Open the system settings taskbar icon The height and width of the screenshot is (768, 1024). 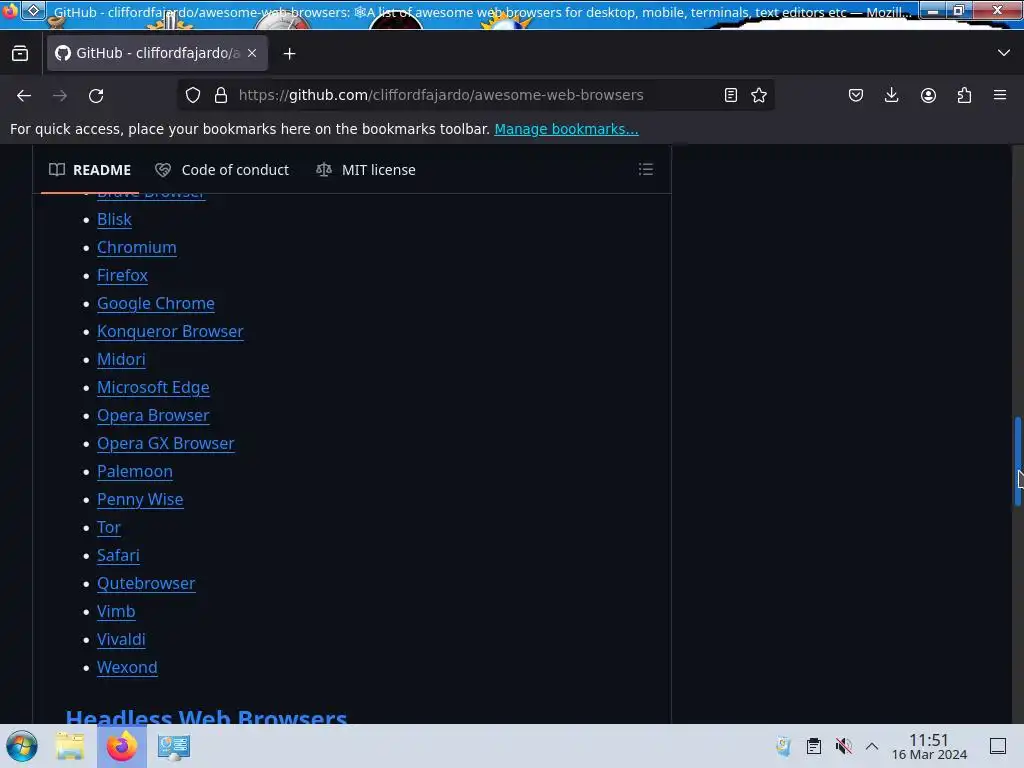point(174,746)
